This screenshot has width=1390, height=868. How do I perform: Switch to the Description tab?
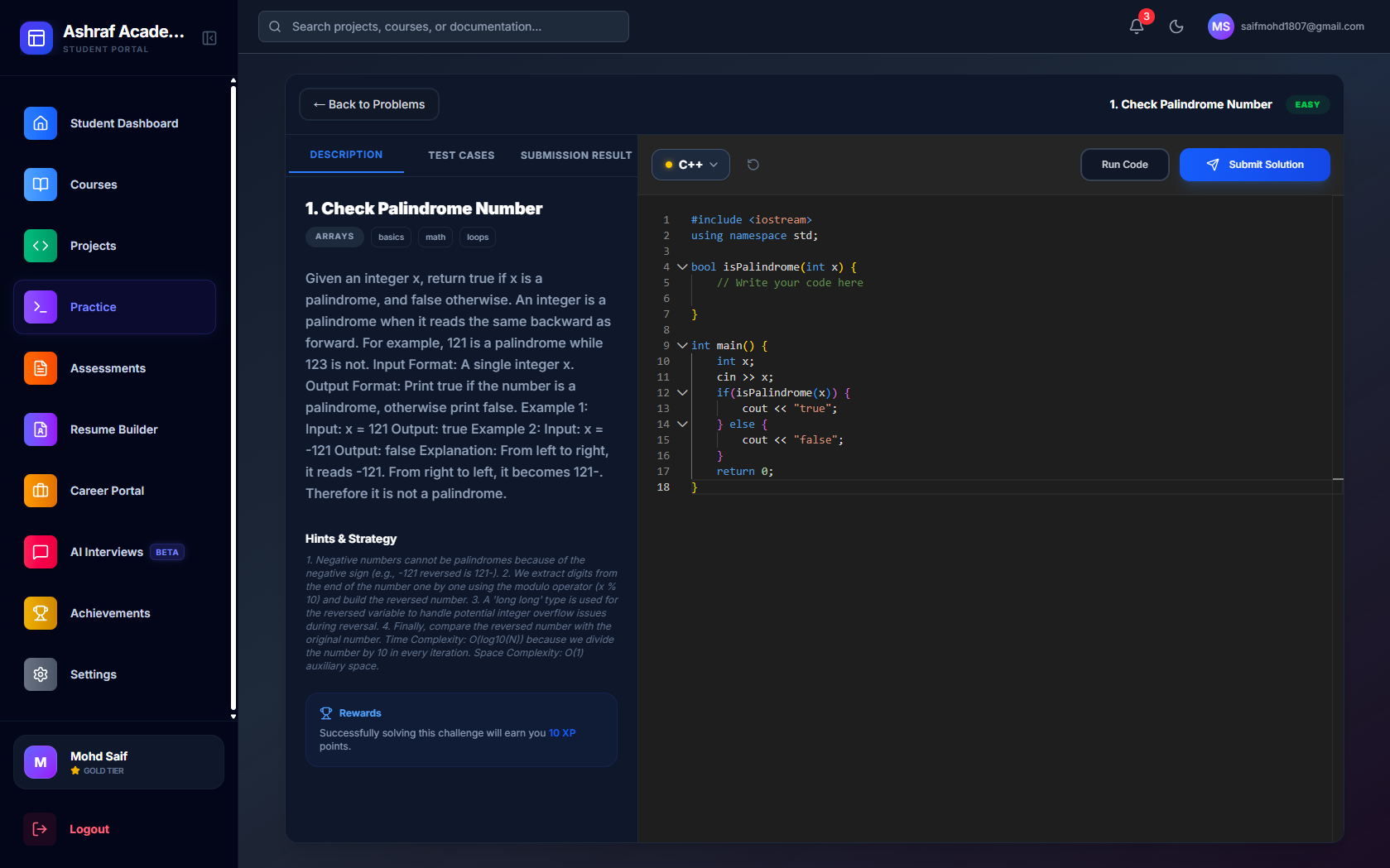click(346, 155)
